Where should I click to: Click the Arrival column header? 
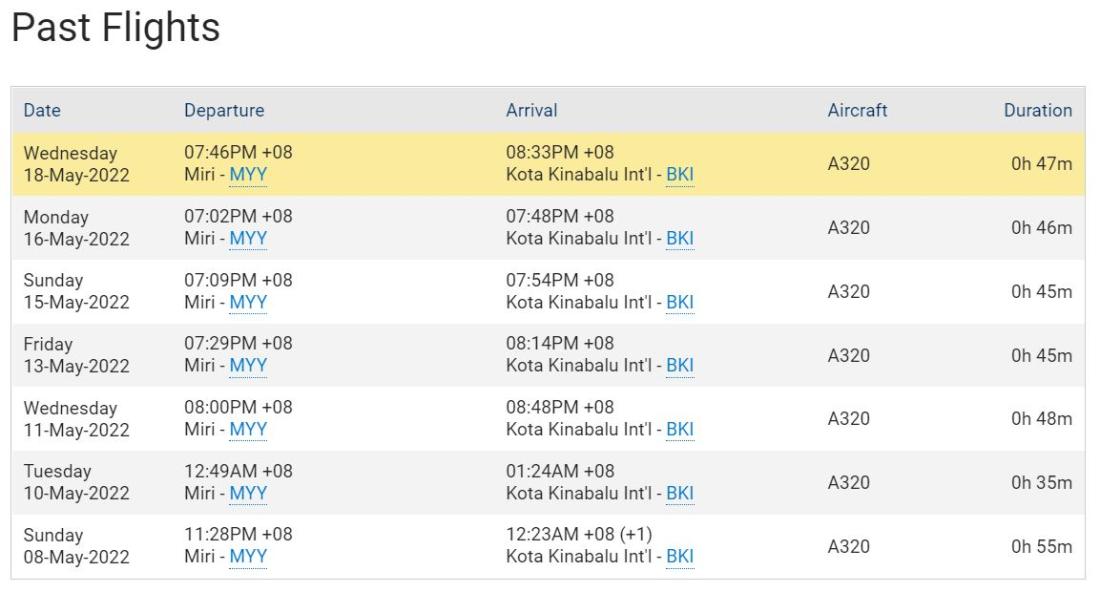tap(532, 110)
